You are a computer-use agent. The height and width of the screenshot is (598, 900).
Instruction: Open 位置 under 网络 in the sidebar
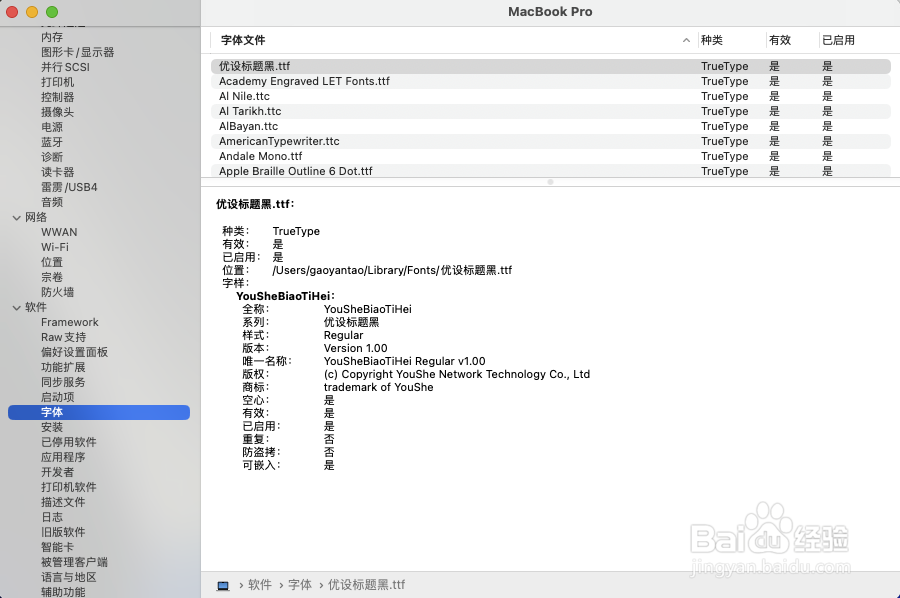tap(52, 262)
